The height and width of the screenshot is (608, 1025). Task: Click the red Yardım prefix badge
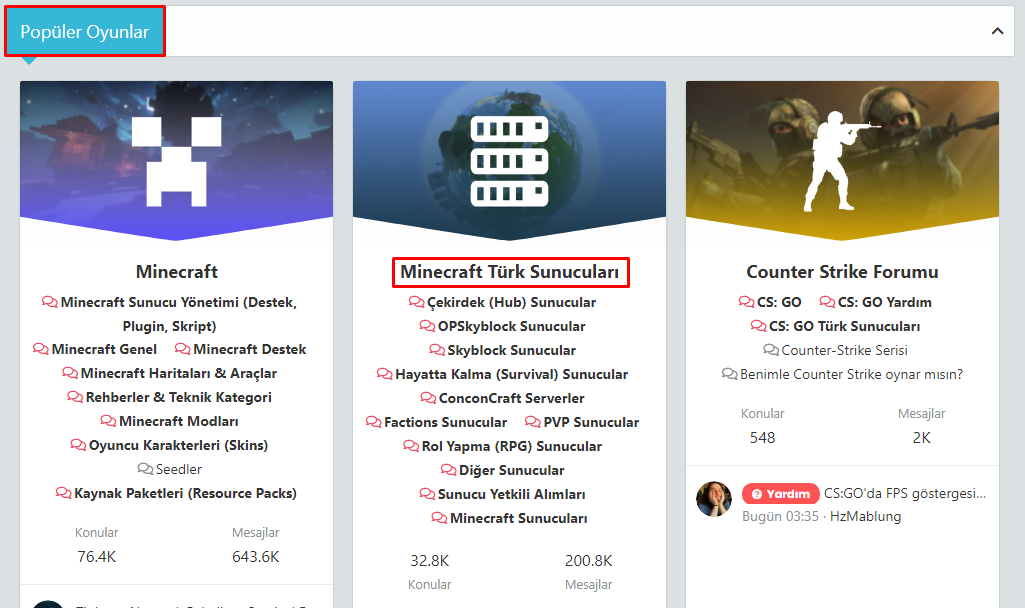pos(781,494)
